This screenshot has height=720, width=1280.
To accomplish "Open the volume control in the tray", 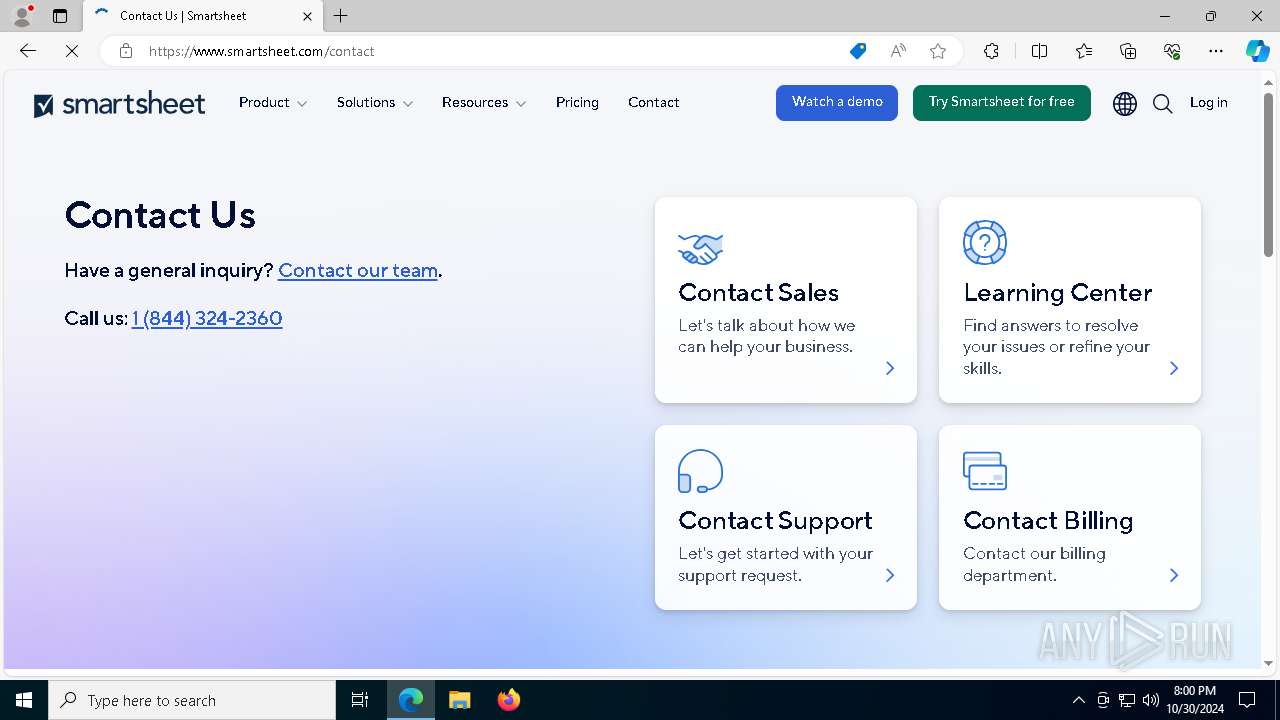I will coord(1151,700).
